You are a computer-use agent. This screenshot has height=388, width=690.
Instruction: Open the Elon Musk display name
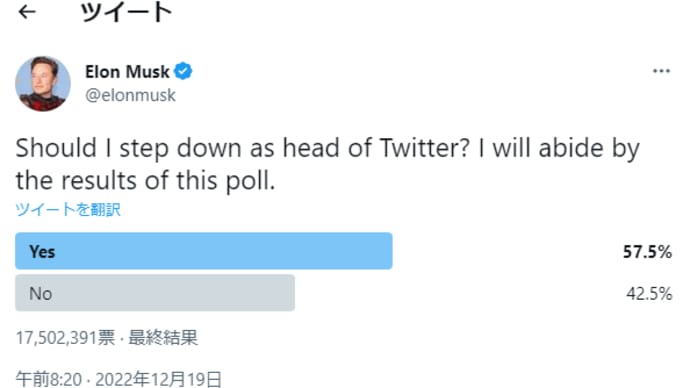click(127, 71)
